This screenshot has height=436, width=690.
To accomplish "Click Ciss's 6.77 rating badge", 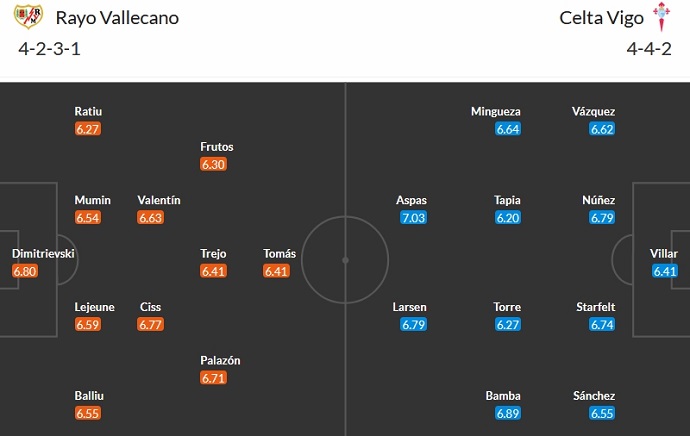I will [151, 324].
